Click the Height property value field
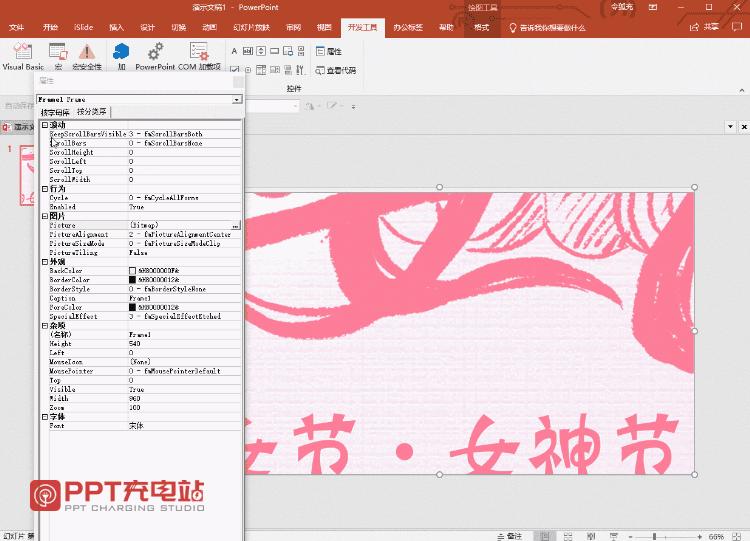750x541 pixels. point(184,343)
